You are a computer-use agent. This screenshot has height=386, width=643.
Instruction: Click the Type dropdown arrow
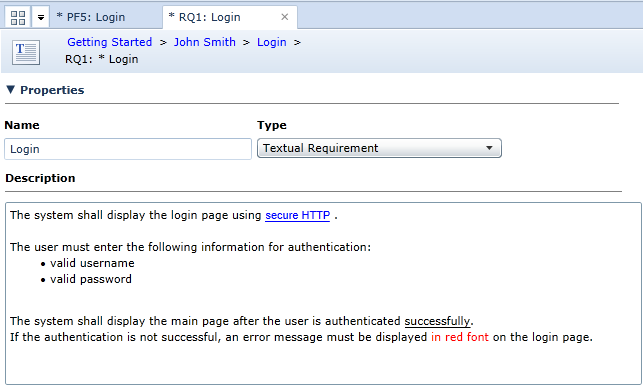(489, 148)
